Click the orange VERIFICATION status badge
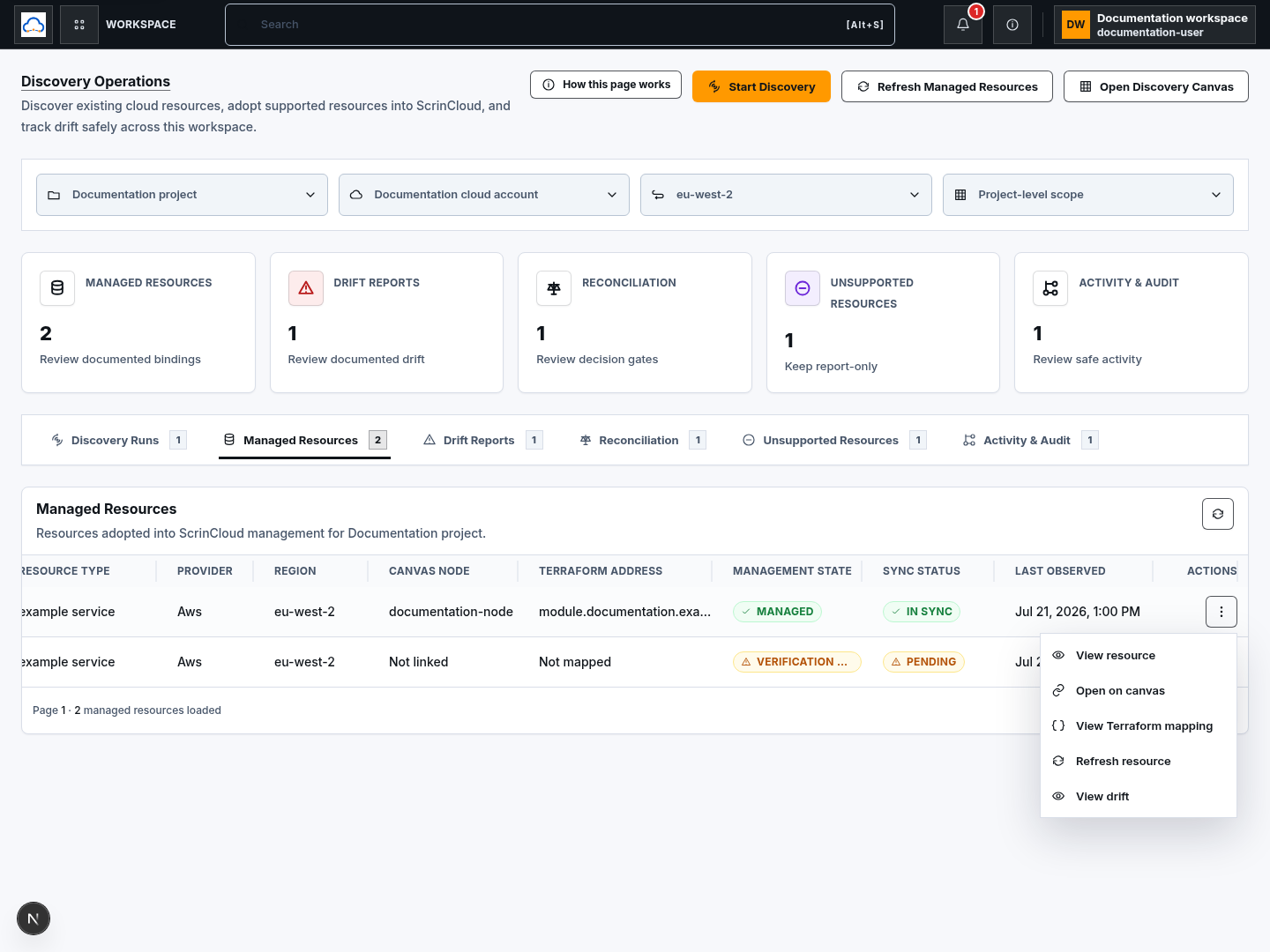 [797, 662]
